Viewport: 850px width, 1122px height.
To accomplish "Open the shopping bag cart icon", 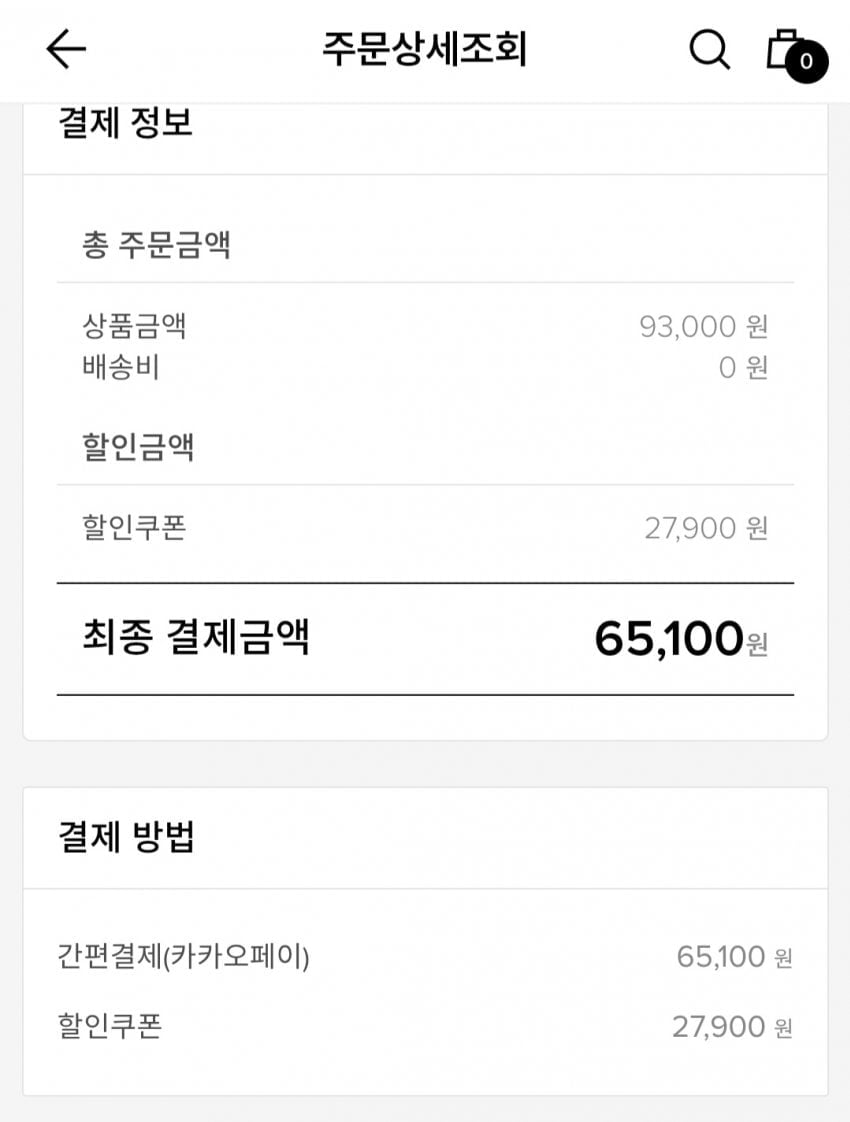I will pos(783,48).
